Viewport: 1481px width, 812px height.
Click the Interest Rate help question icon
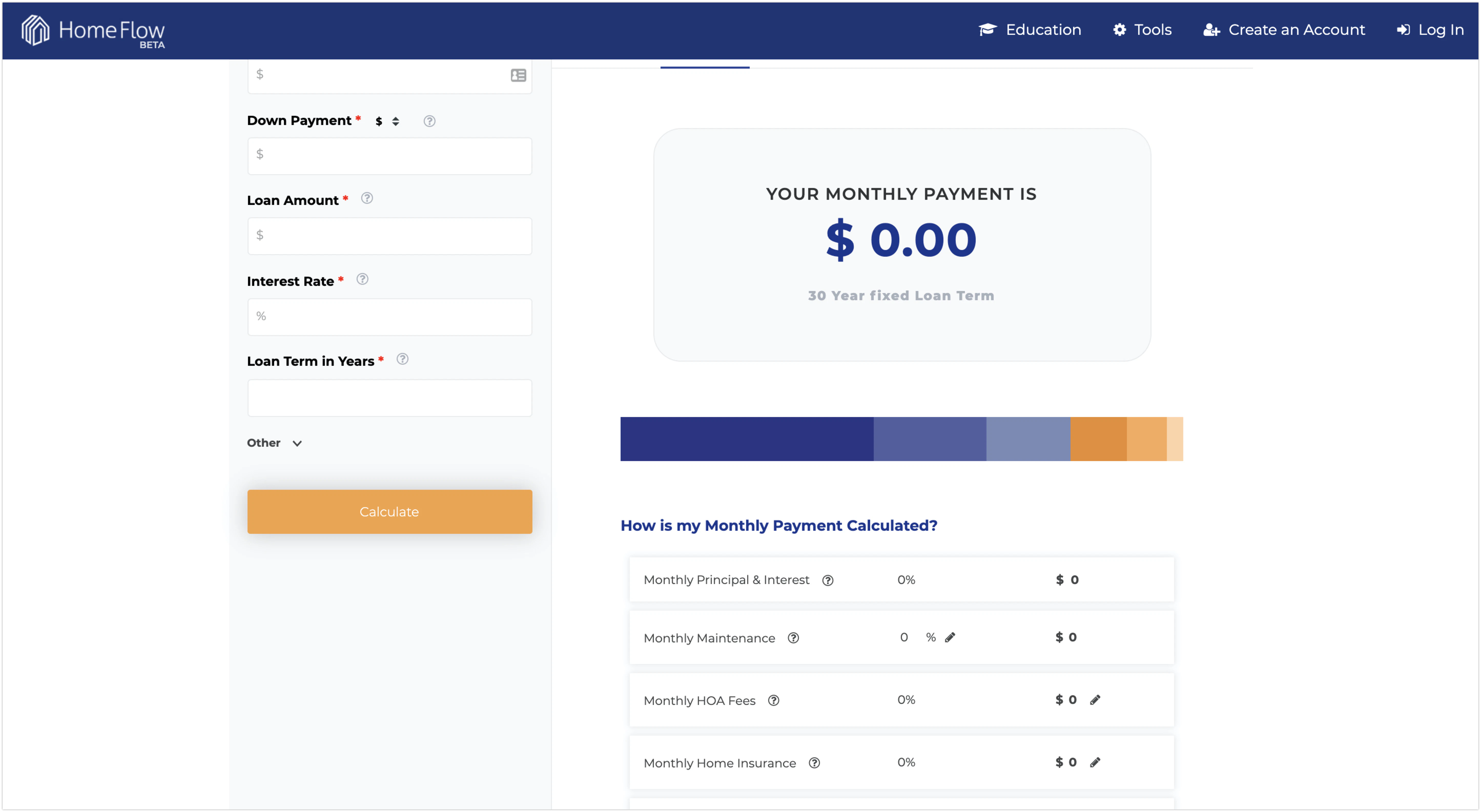pos(362,279)
